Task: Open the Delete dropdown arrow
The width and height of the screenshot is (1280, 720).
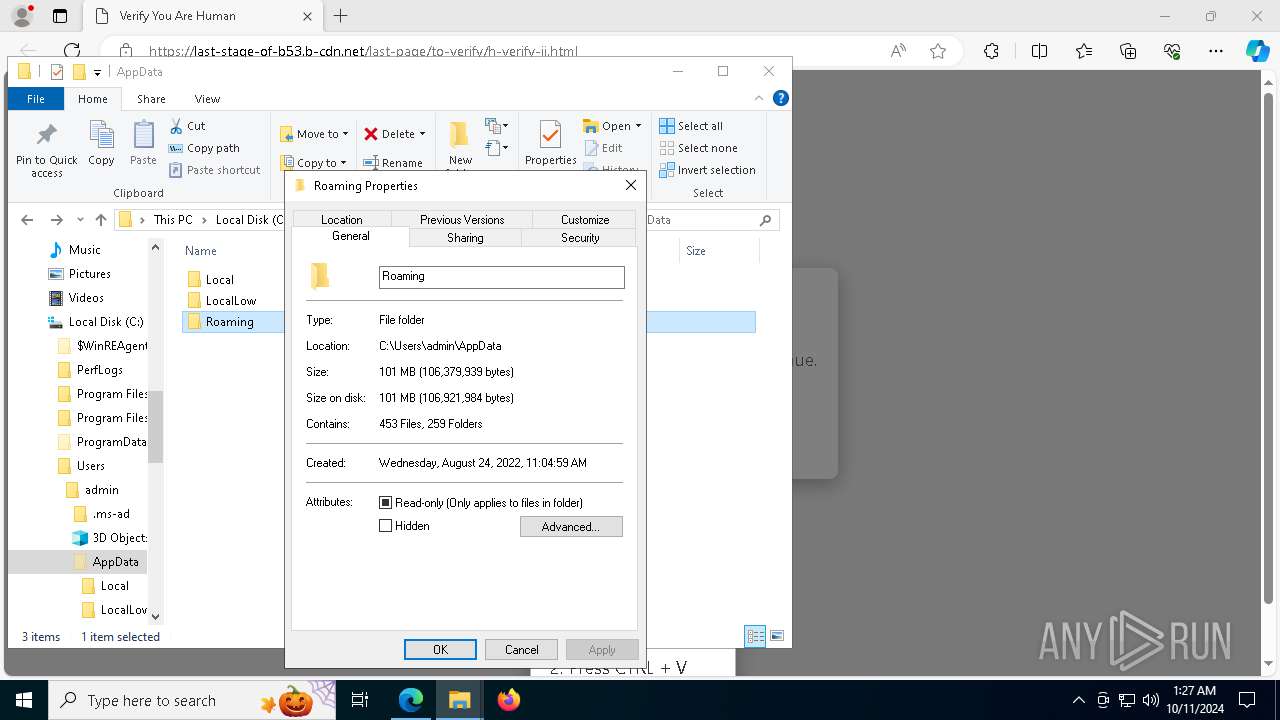Action: coord(422,134)
